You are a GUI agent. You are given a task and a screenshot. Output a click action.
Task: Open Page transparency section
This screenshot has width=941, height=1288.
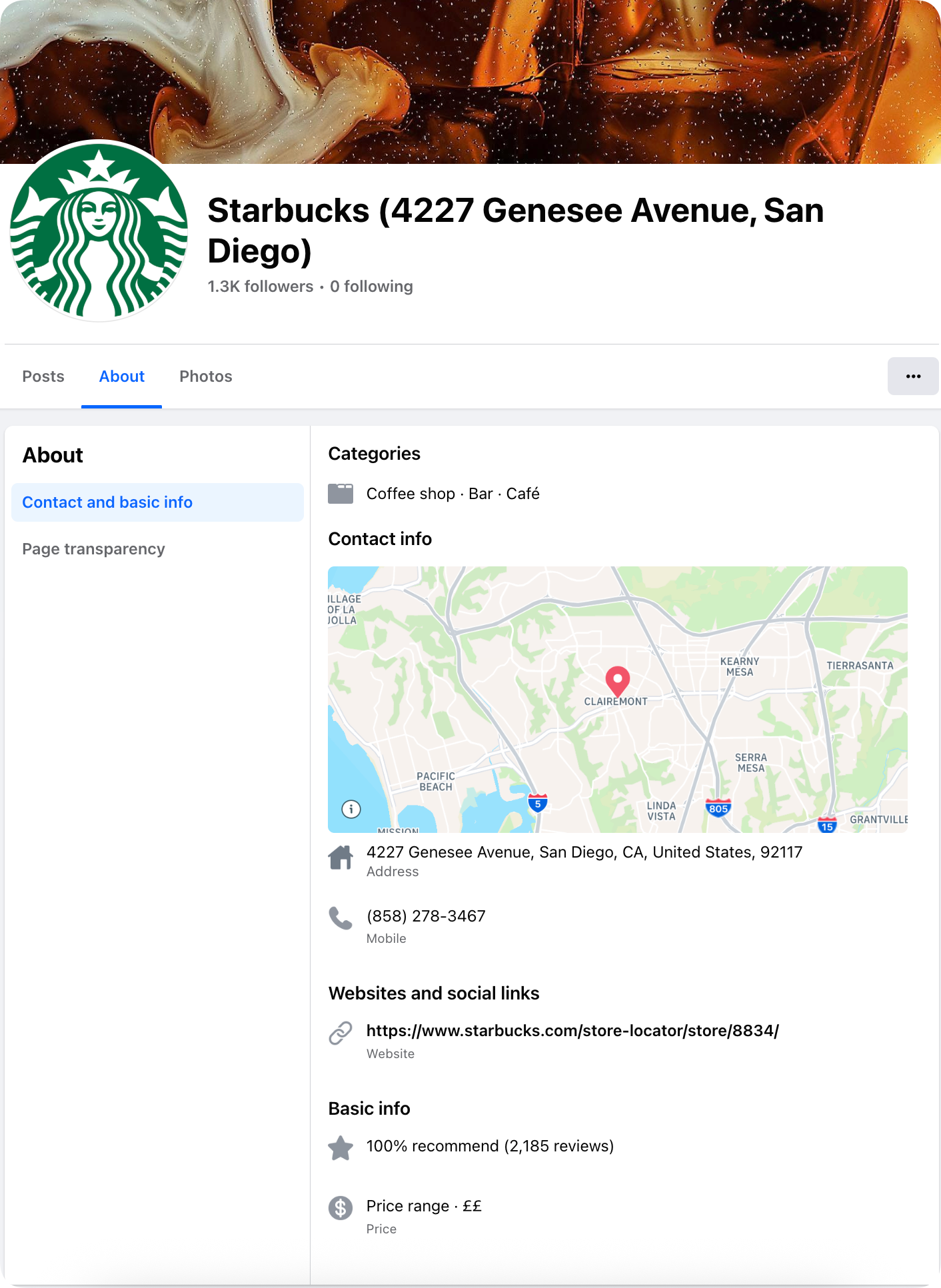pos(93,549)
